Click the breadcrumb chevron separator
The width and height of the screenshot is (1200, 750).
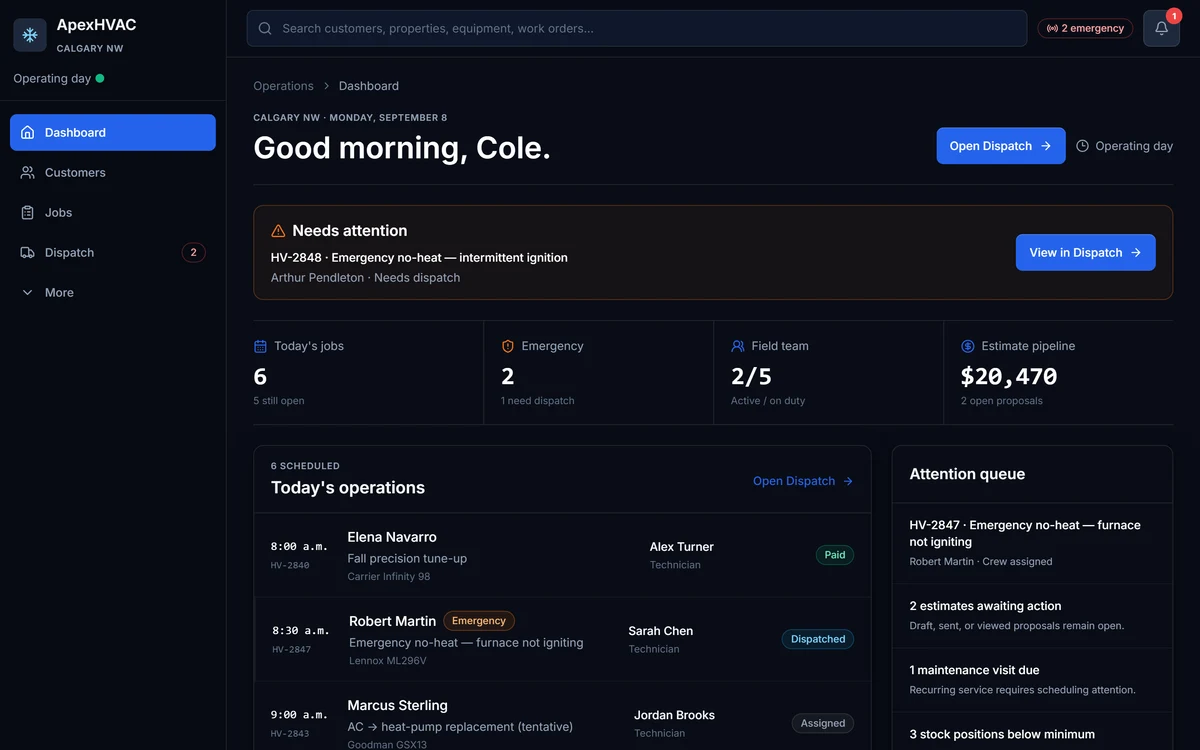click(x=326, y=86)
